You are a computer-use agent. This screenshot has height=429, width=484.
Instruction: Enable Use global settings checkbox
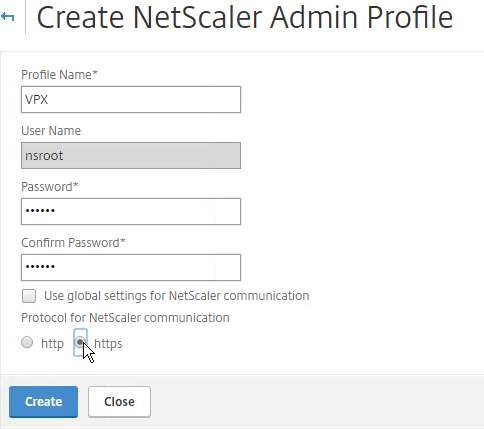[29, 296]
